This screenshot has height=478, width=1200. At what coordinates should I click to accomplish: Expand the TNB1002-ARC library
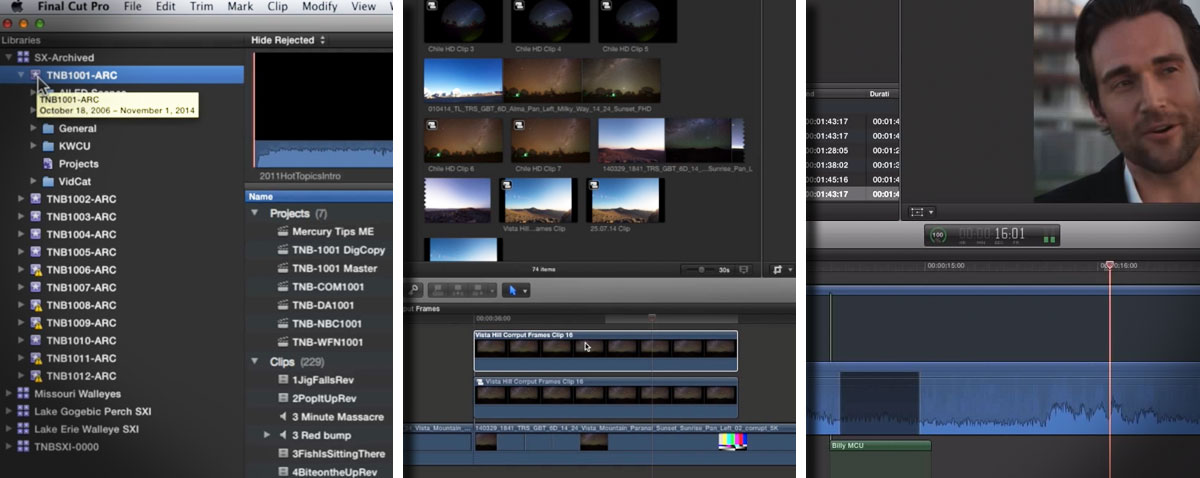pos(22,199)
